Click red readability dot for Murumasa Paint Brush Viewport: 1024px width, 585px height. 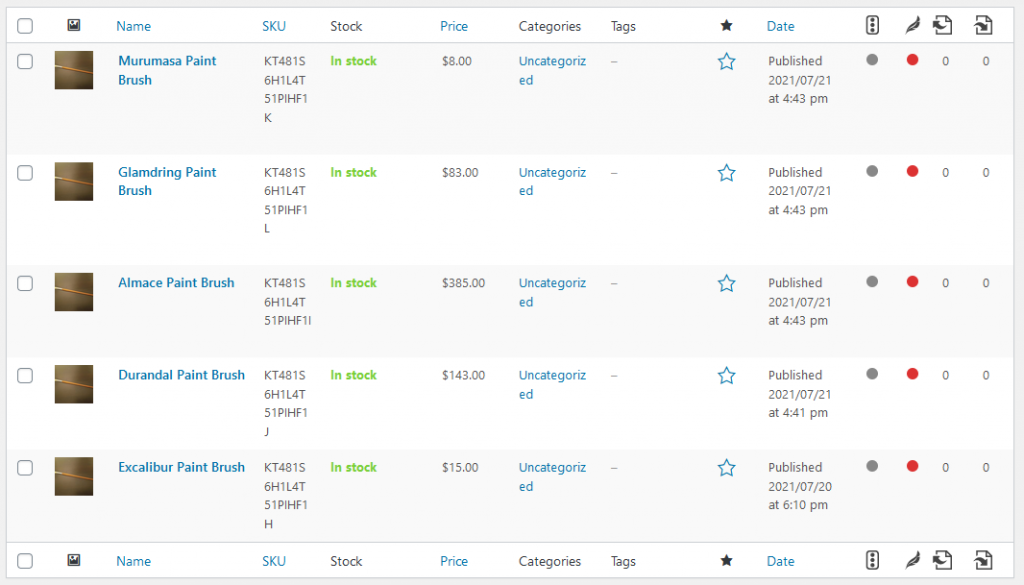912,60
